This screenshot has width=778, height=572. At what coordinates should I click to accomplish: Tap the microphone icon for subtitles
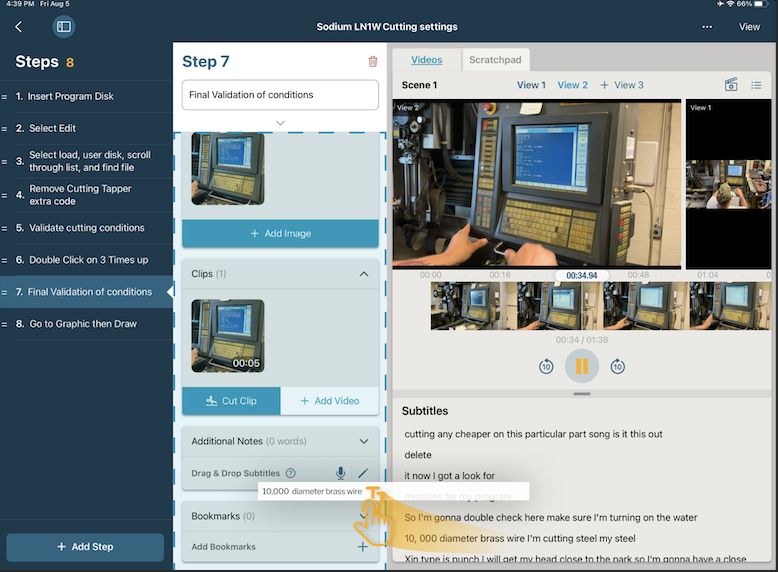tap(340, 473)
